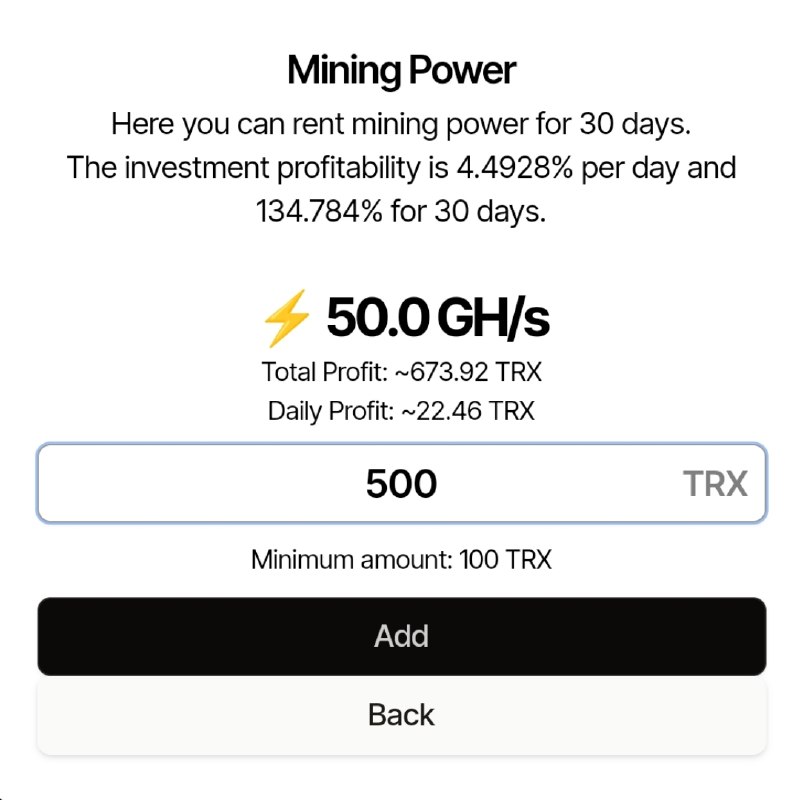Go back with the Back button
800x800 pixels.
click(x=401, y=715)
